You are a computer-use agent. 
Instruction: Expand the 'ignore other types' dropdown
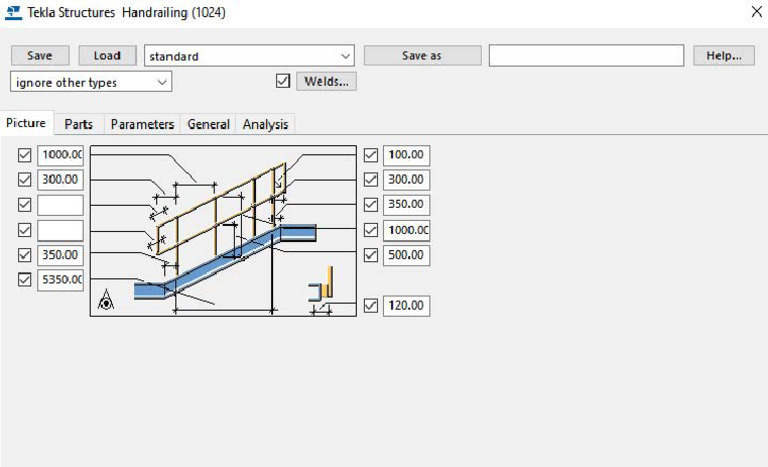click(x=91, y=82)
